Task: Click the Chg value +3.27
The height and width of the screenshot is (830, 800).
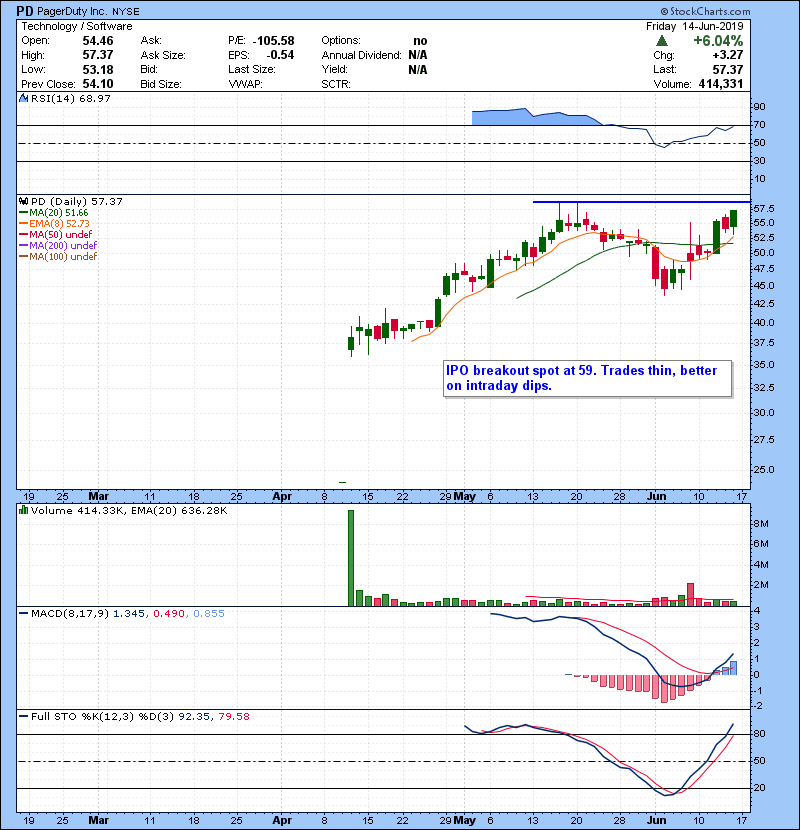Action: [x=727, y=55]
